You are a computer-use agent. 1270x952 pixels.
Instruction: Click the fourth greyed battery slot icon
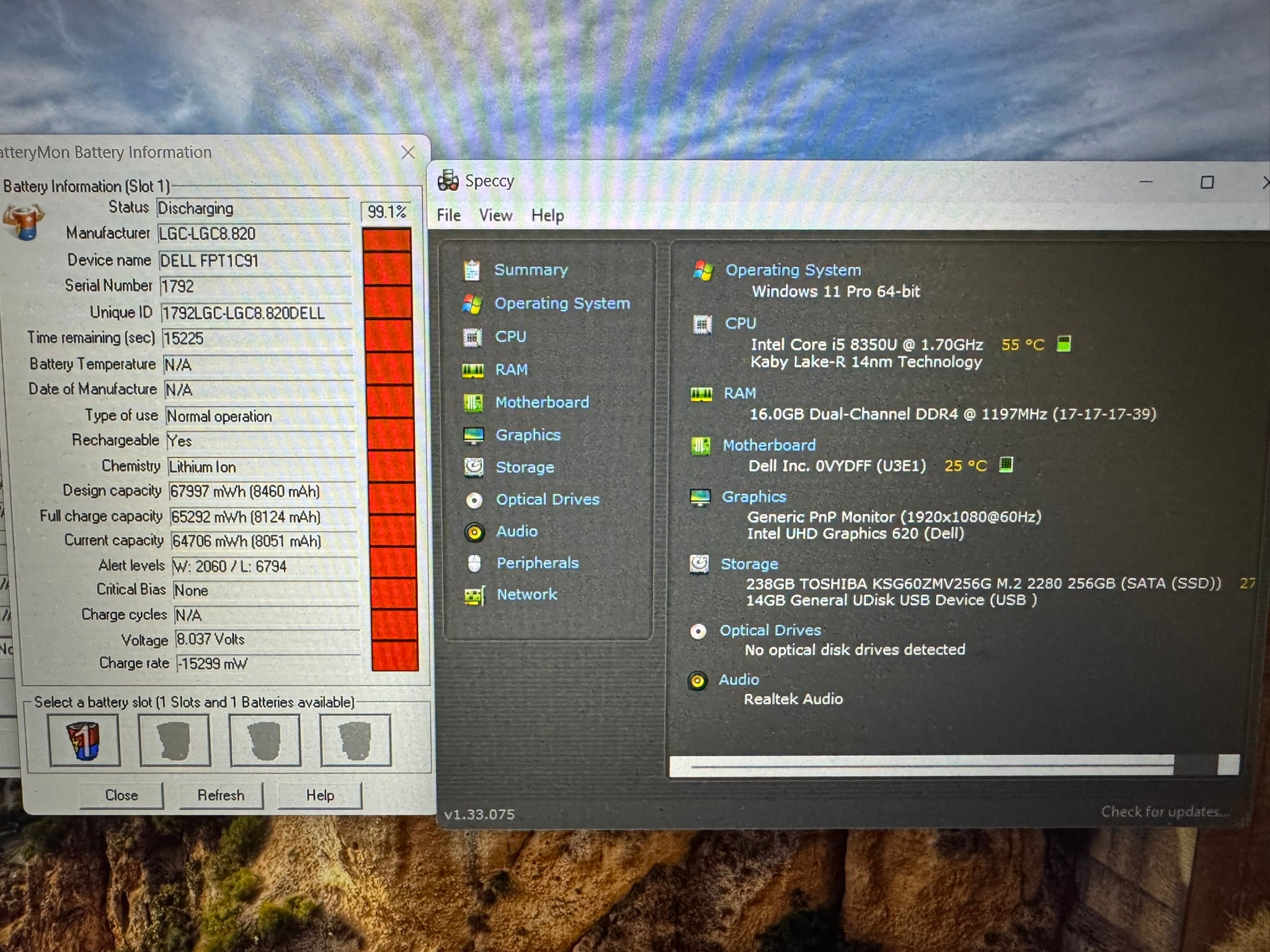[355, 740]
